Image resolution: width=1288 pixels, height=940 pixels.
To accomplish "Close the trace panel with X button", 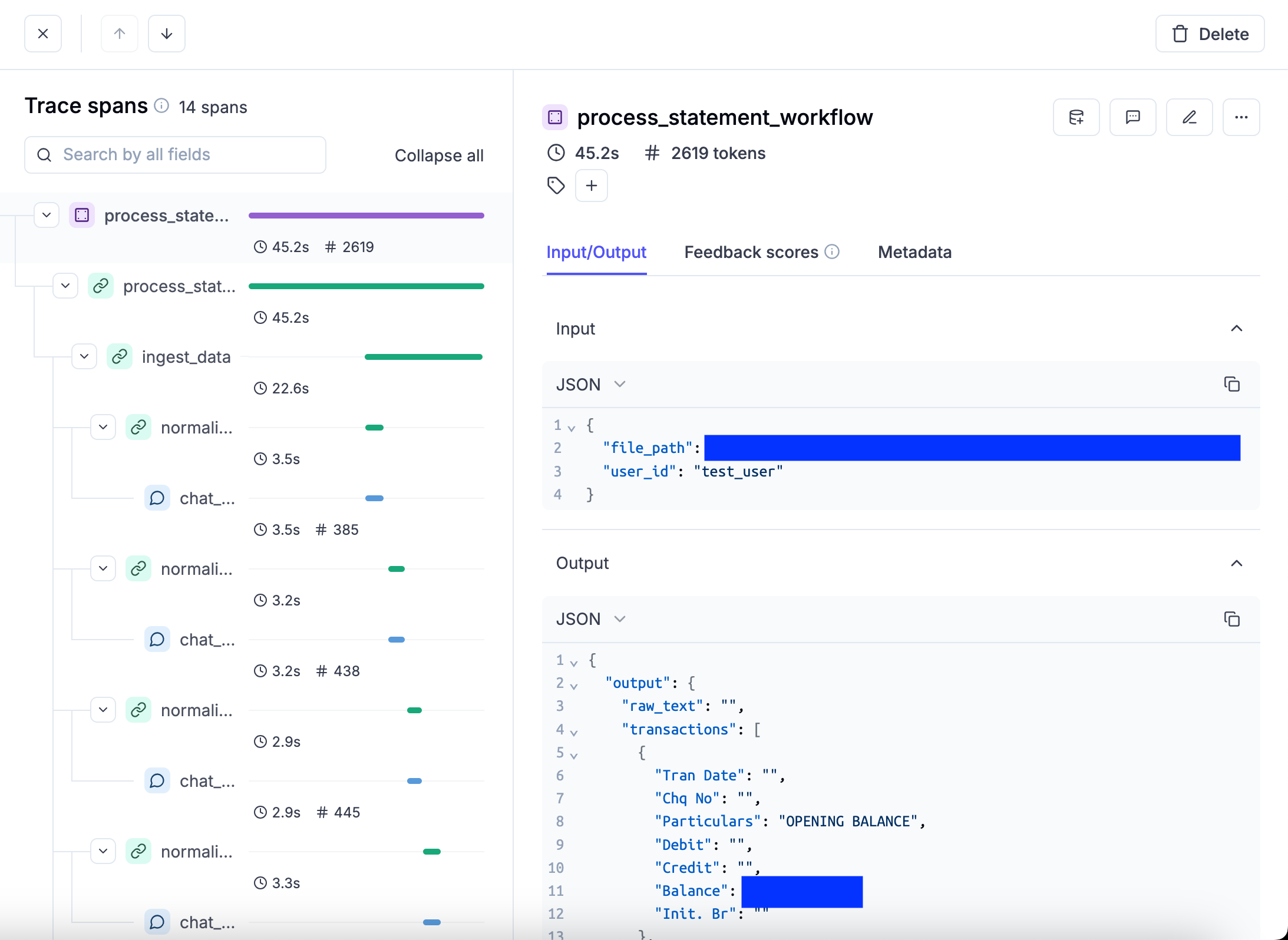I will 43,34.
